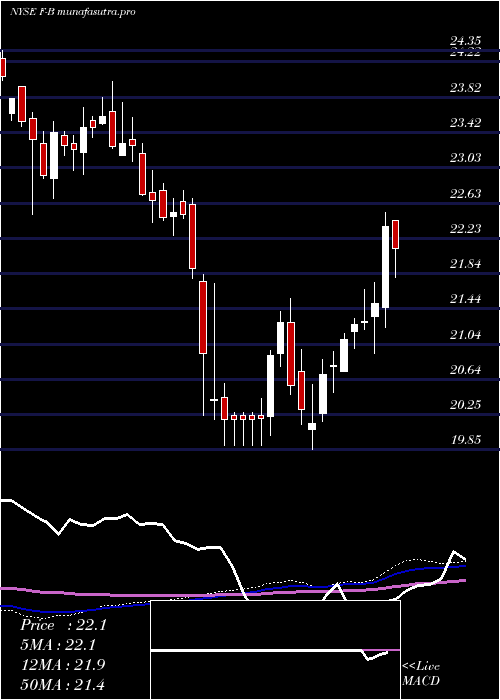Select the 21.44 price axis label
This screenshot has height=700, width=500.
tap(465, 299)
